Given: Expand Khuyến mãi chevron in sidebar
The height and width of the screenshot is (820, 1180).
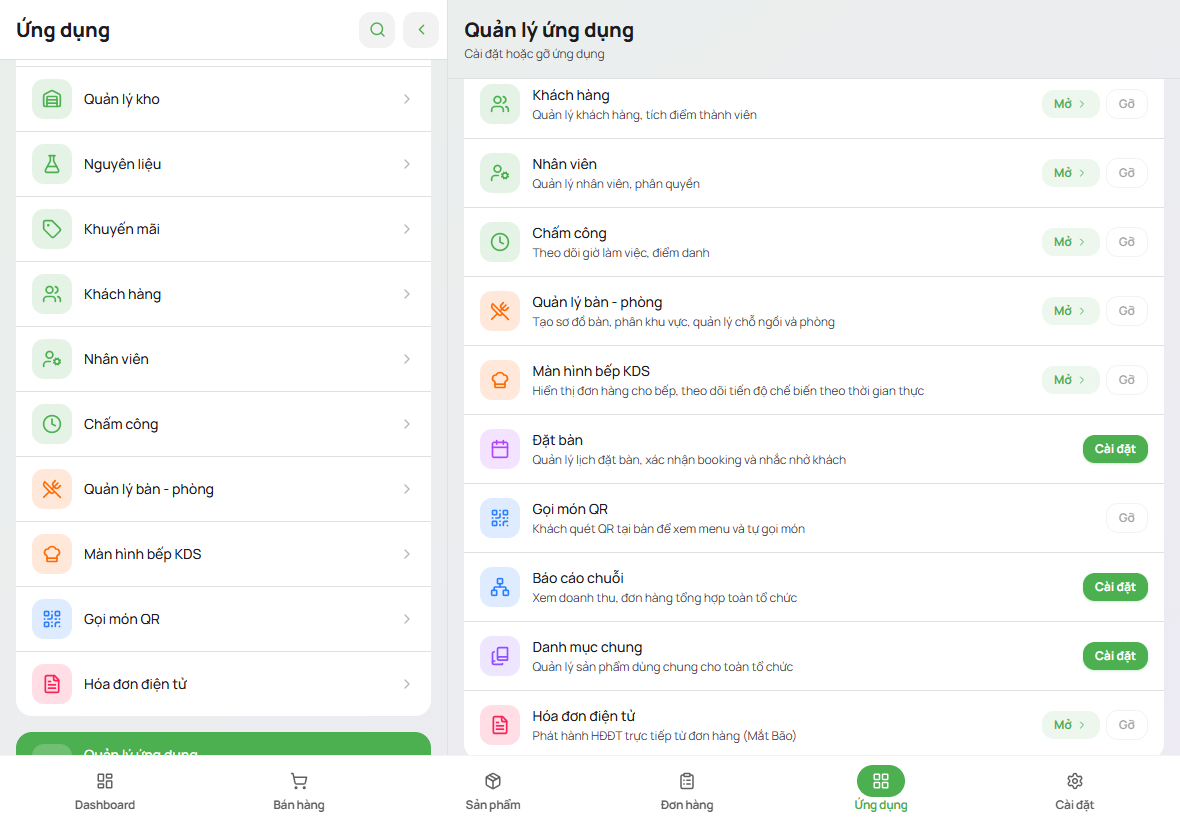Looking at the screenshot, I should point(406,229).
